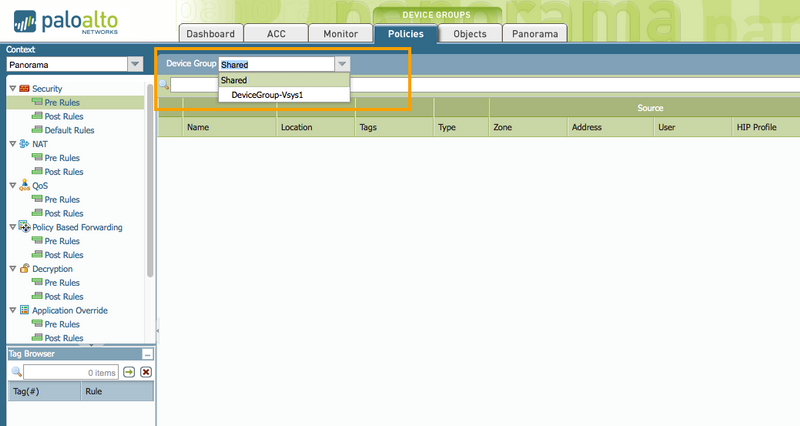Click the Zone column header

528,127
